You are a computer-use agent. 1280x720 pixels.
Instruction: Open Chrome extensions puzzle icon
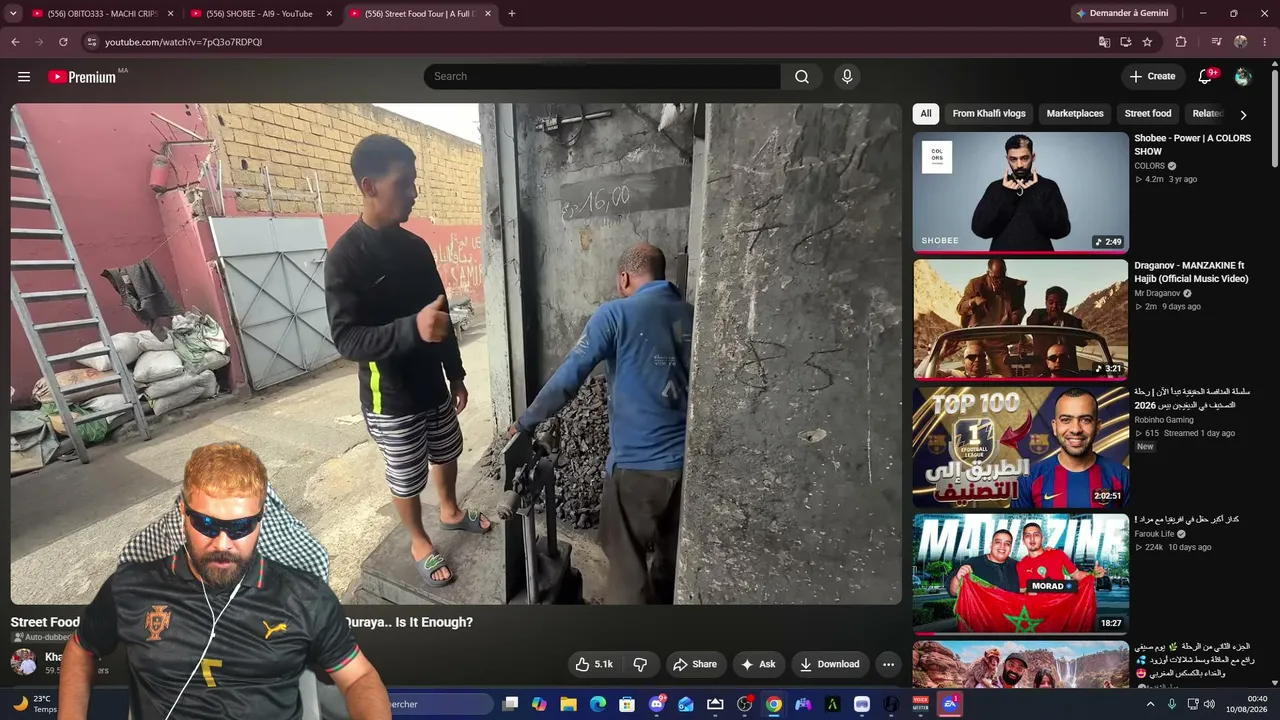(1181, 42)
